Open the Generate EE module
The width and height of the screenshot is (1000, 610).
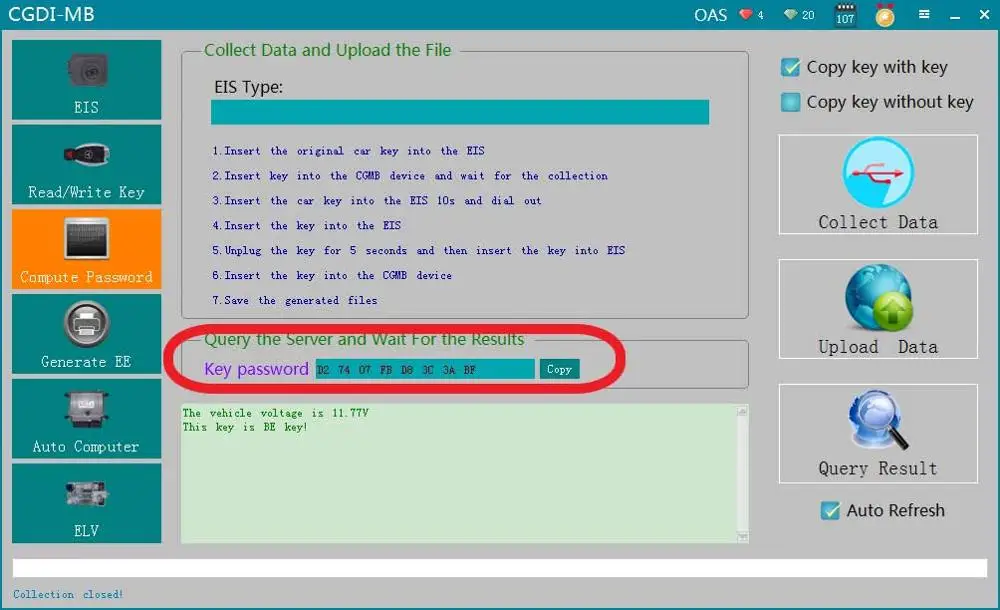point(86,334)
